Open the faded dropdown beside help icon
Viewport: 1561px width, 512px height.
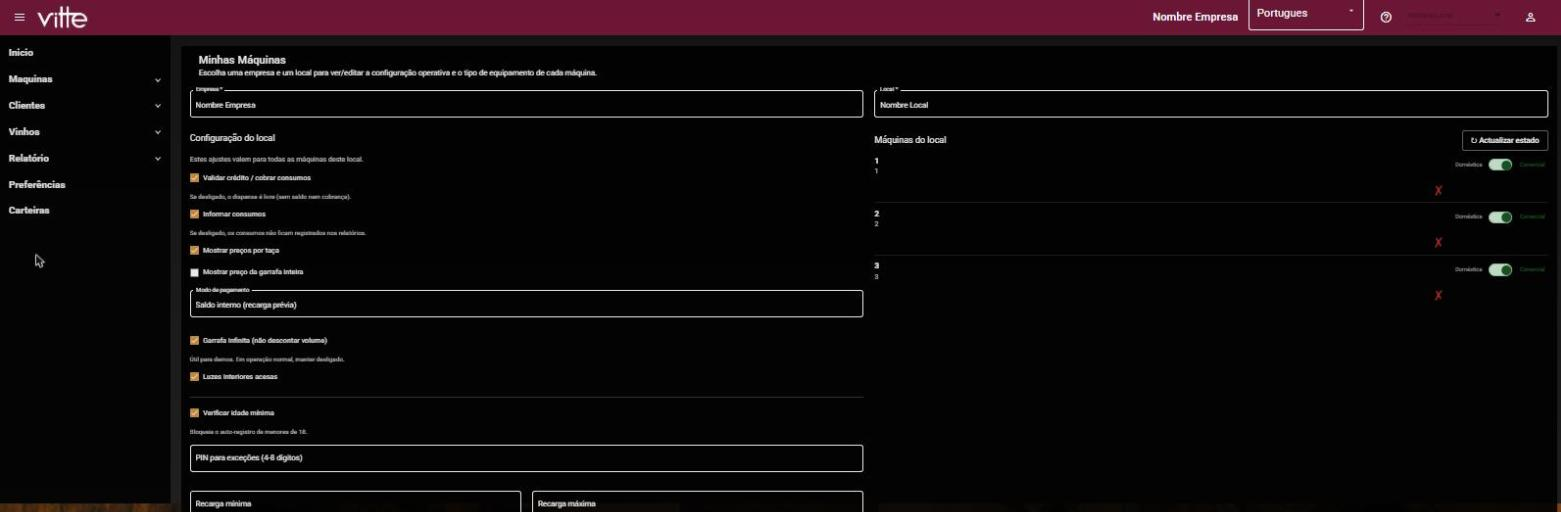click(x=1452, y=16)
